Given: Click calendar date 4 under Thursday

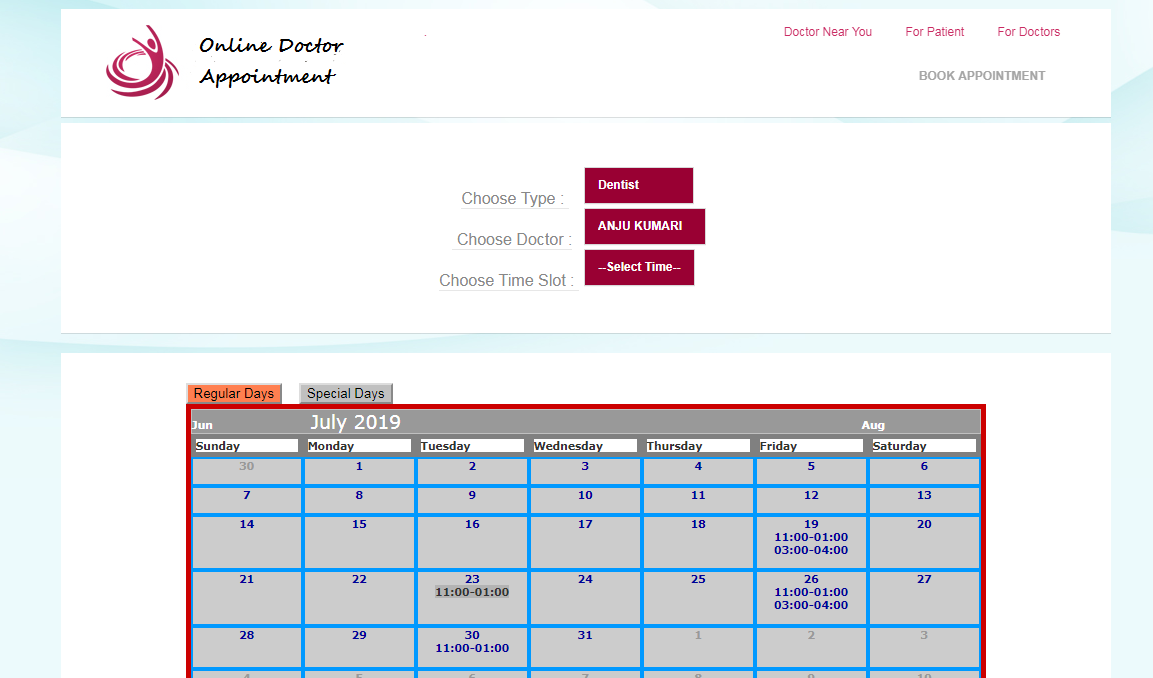Looking at the screenshot, I should click(x=698, y=466).
